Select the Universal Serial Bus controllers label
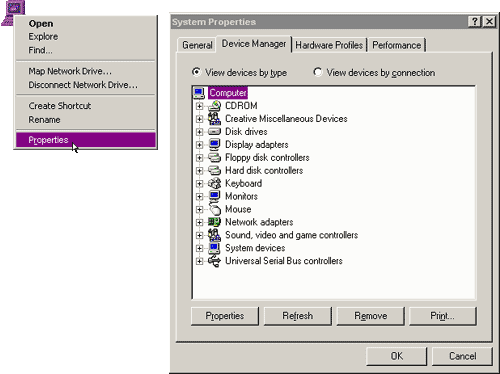500x374 pixels. point(284,261)
